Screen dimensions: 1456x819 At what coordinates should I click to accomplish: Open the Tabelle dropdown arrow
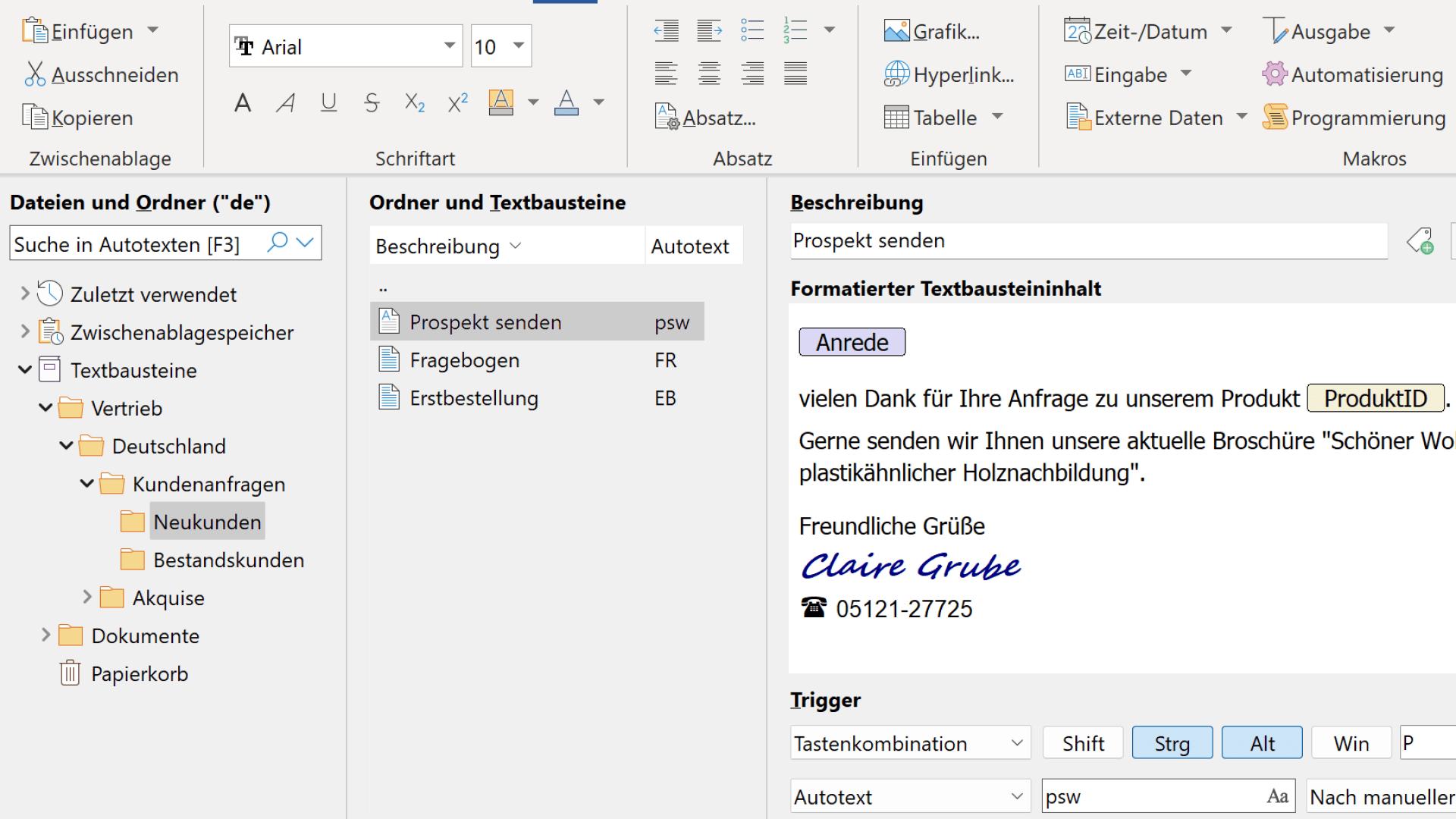(998, 117)
